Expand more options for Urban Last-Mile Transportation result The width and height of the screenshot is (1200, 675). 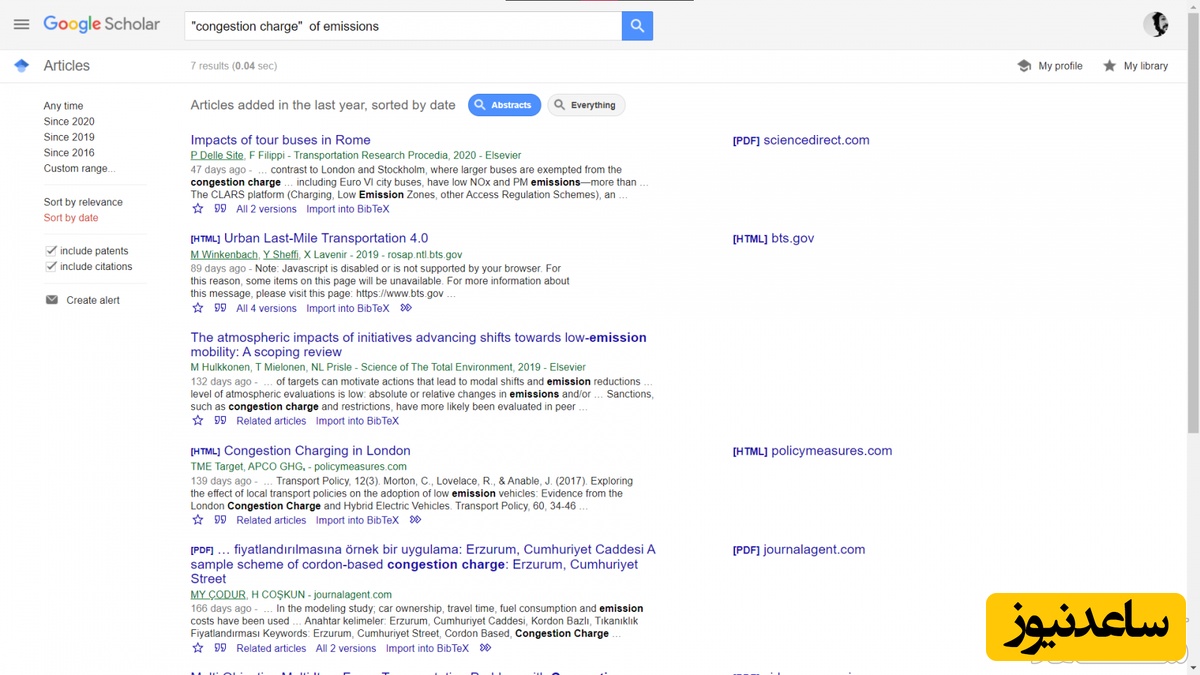pyautogui.click(x=406, y=309)
